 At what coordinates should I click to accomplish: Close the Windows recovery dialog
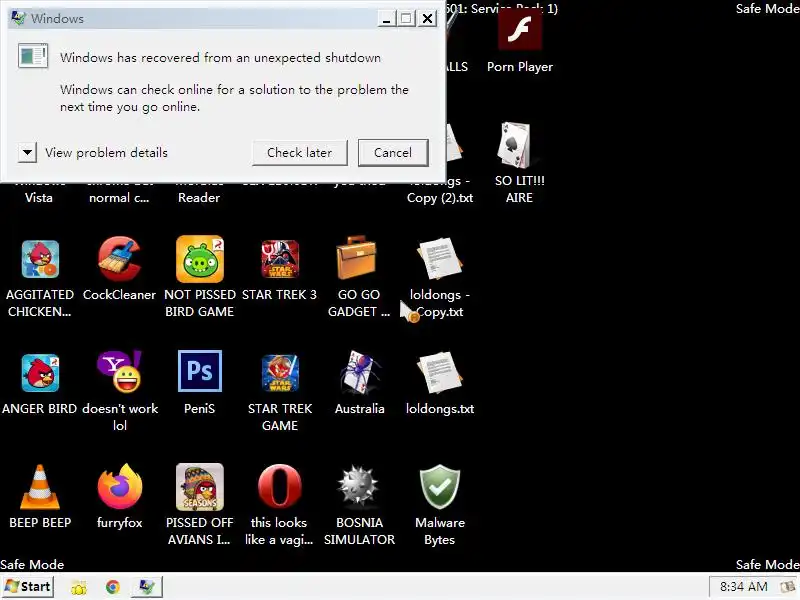(x=428, y=19)
